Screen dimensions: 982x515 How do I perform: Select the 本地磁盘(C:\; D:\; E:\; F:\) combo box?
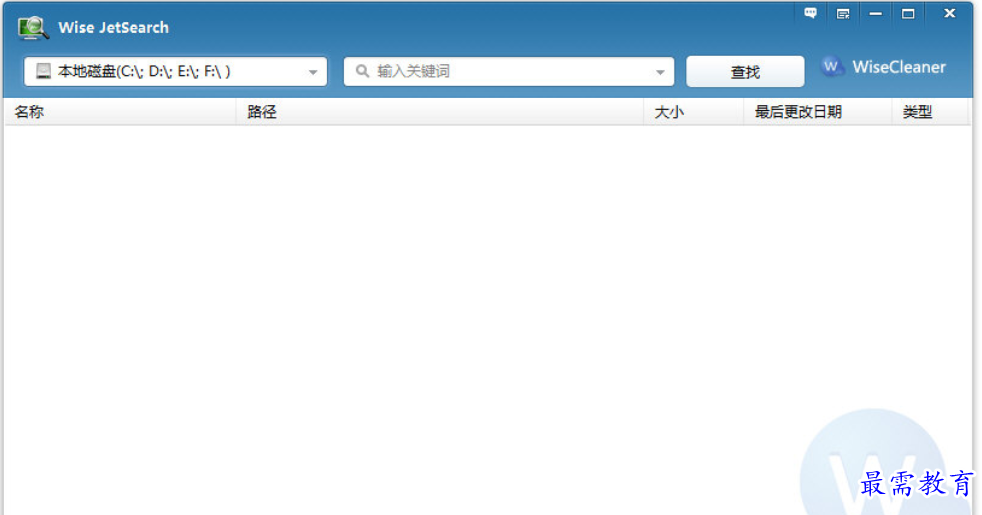coord(175,71)
